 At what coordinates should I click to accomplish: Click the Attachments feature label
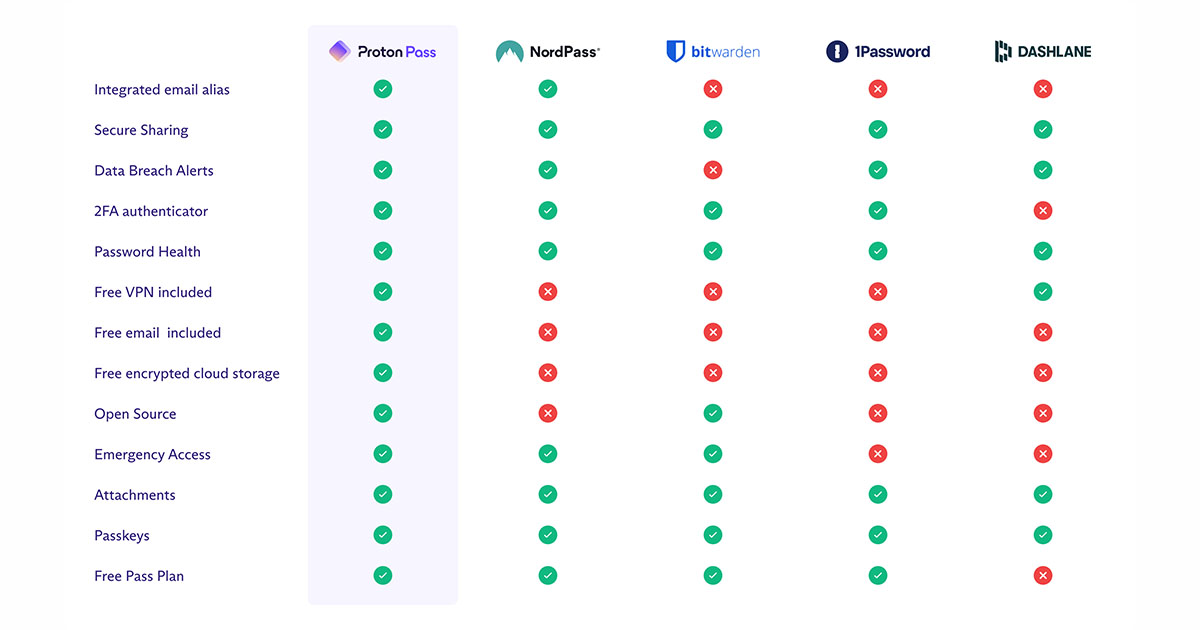135,495
